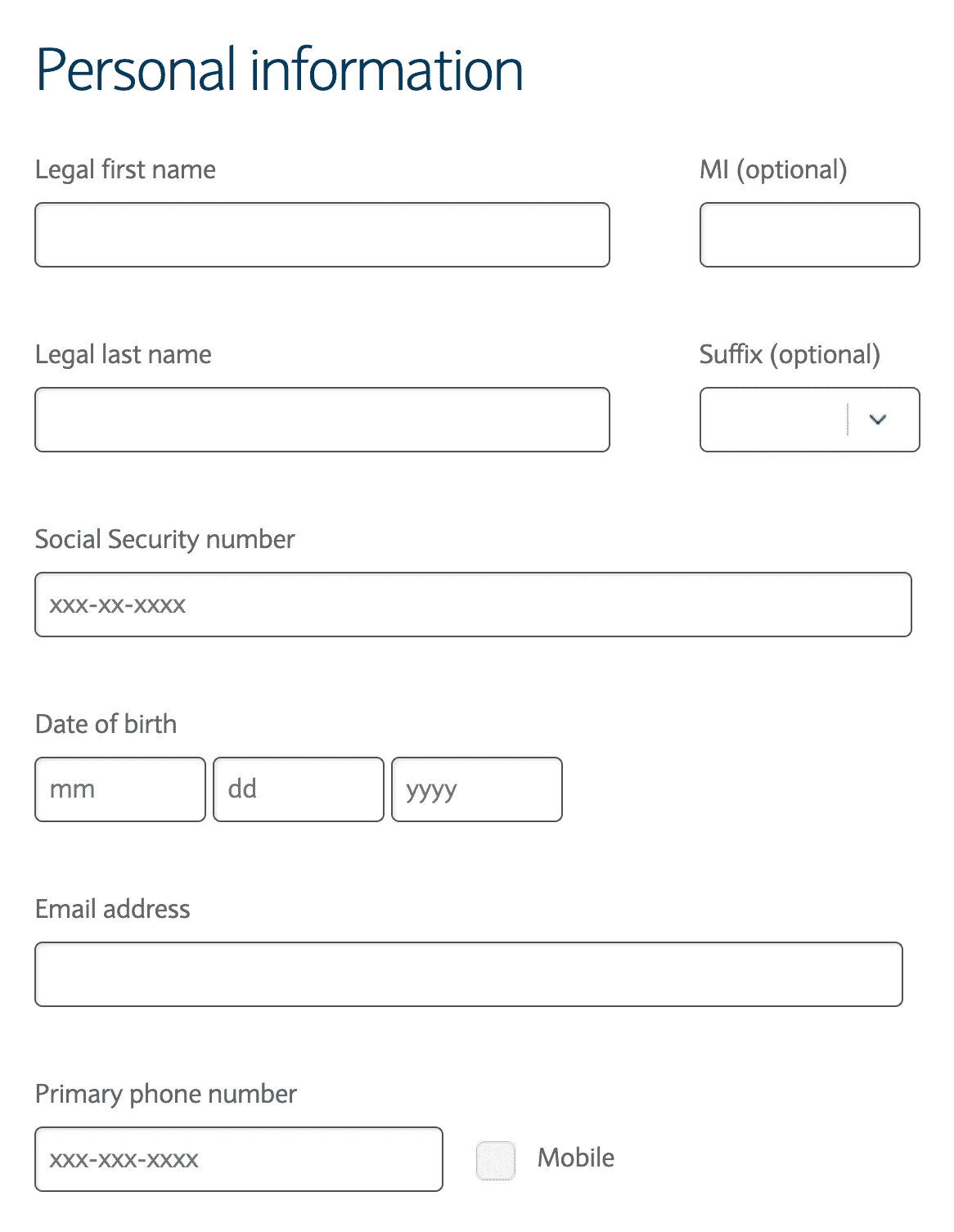This screenshot has height=1232, width=954.
Task: Click the "Primary phone number" label
Action: coord(165,1094)
